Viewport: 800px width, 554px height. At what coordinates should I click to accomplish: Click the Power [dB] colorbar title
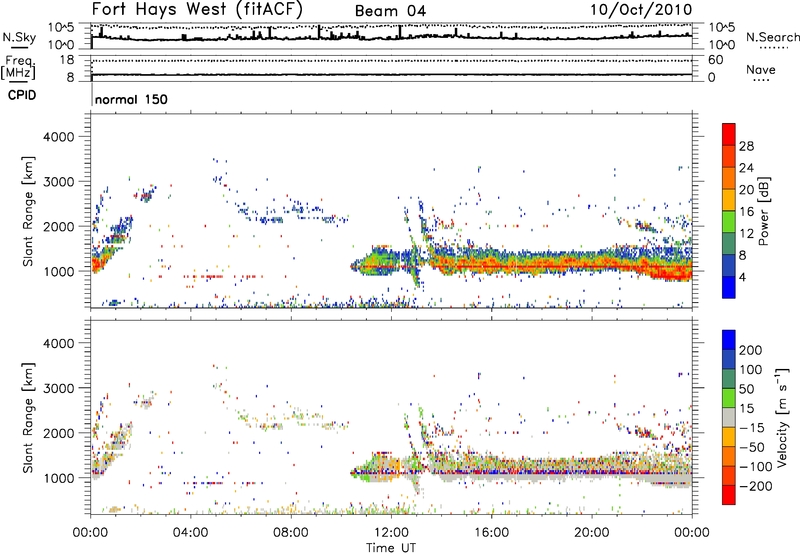pyautogui.click(x=763, y=211)
